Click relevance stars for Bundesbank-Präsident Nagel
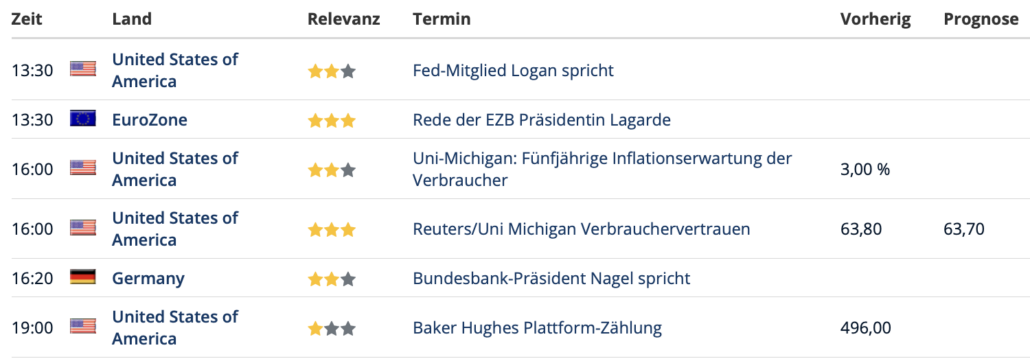The height and width of the screenshot is (361, 1030). click(x=332, y=280)
